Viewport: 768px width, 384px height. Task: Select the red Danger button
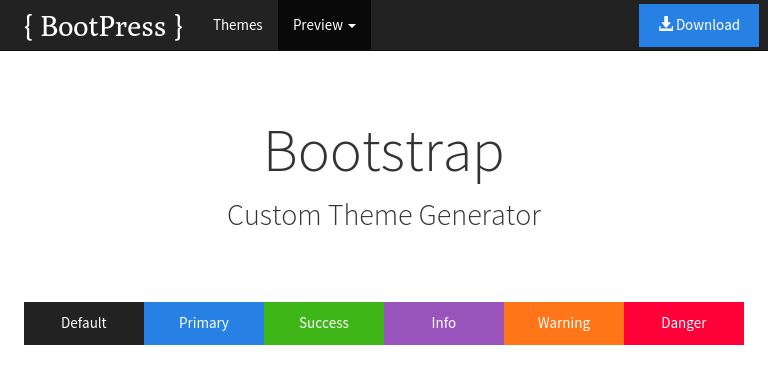coord(684,323)
